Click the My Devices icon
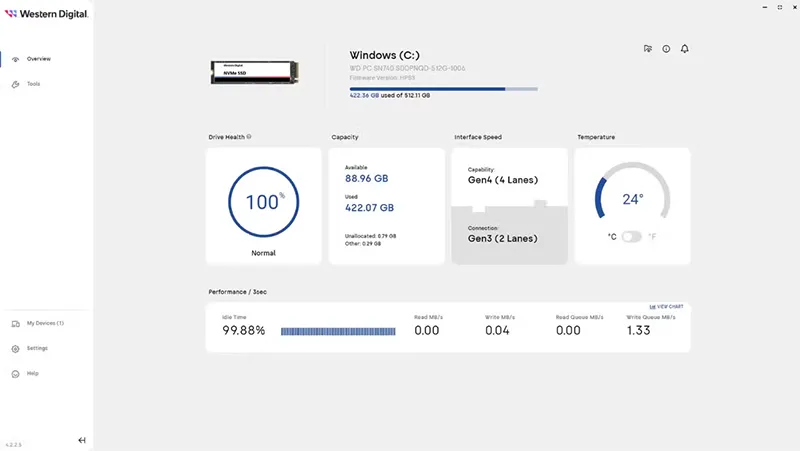The image size is (800, 451). [x=15, y=324]
